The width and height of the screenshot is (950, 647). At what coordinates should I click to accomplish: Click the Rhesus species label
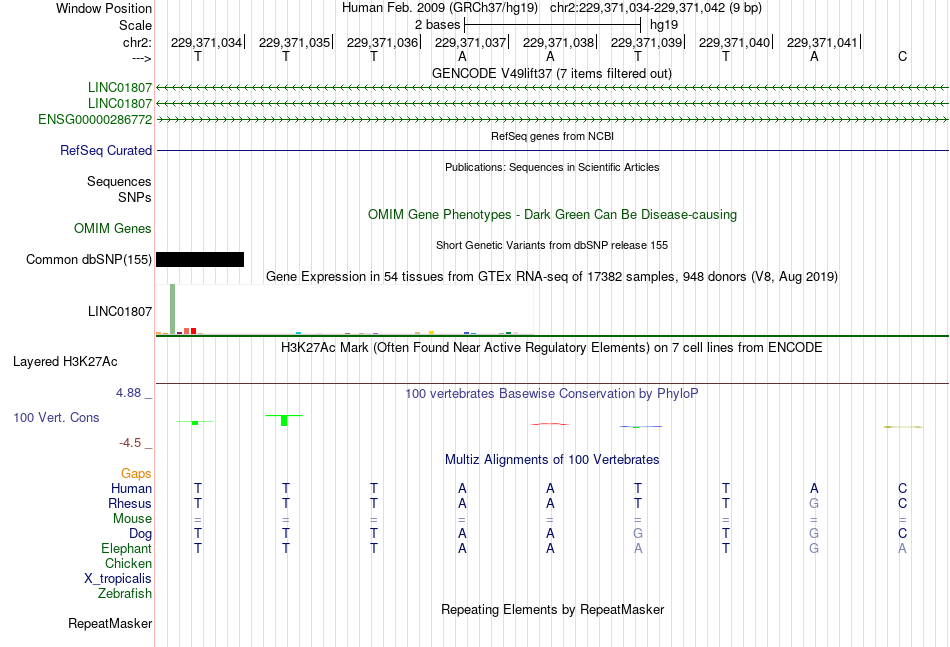pyautogui.click(x=130, y=503)
